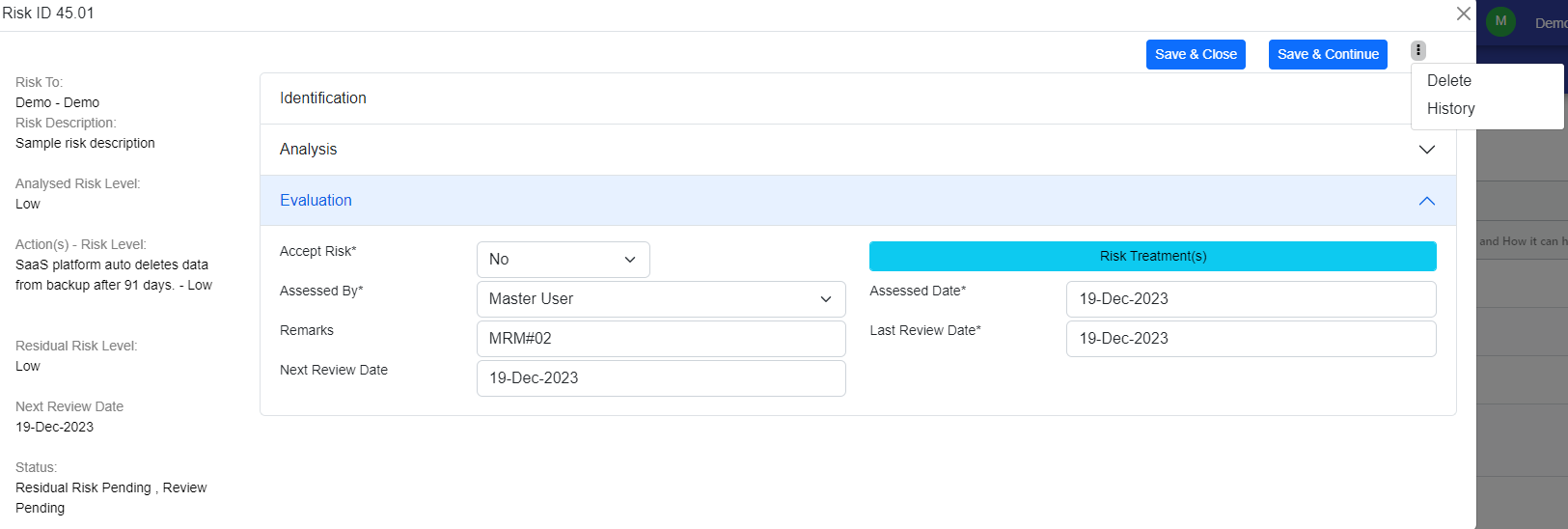Click the Evaluation section collapse chevron
Screen dimensions: 1568x529
(x=1426, y=201)
